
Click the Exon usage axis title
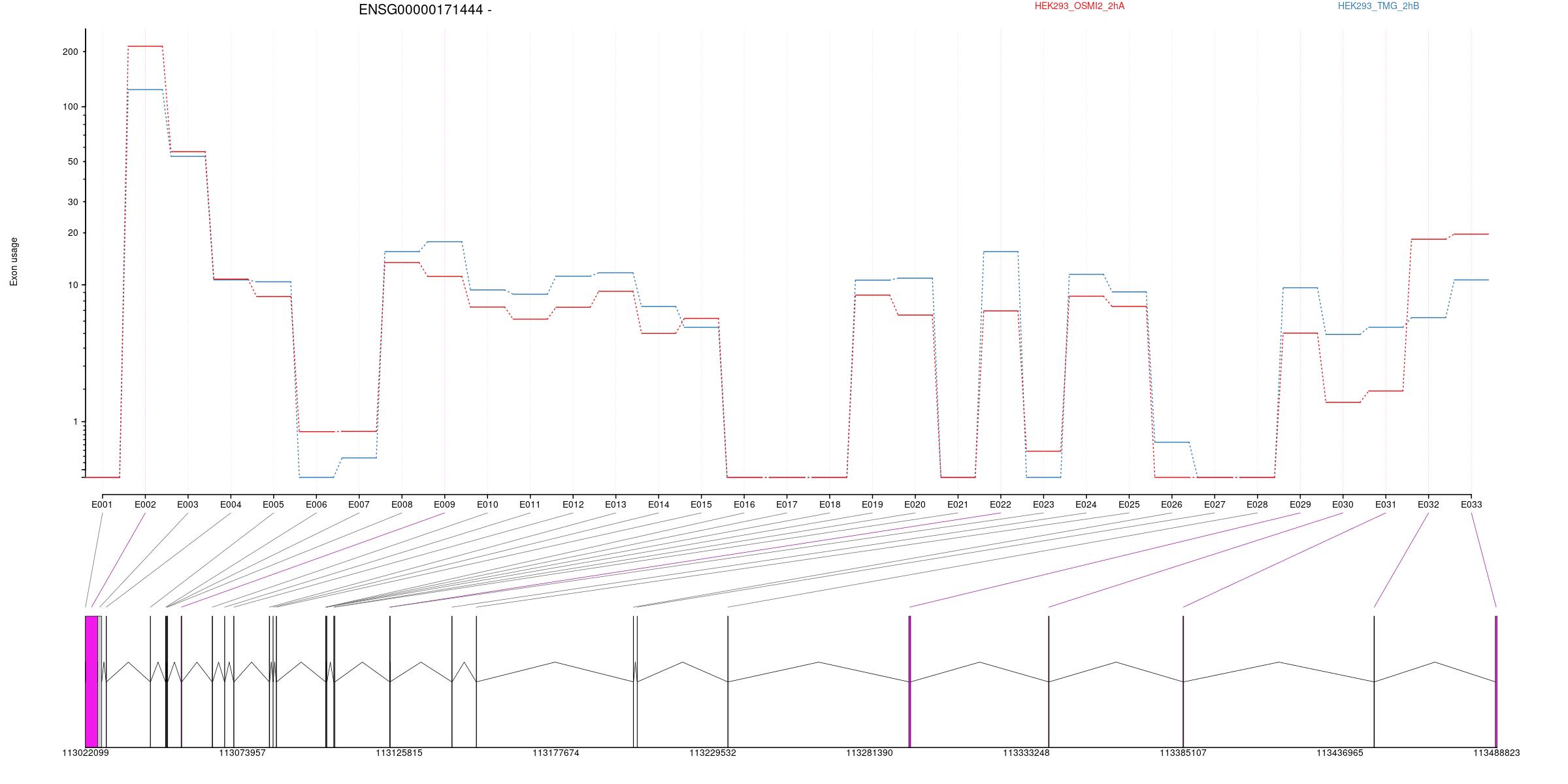point(14,261)
